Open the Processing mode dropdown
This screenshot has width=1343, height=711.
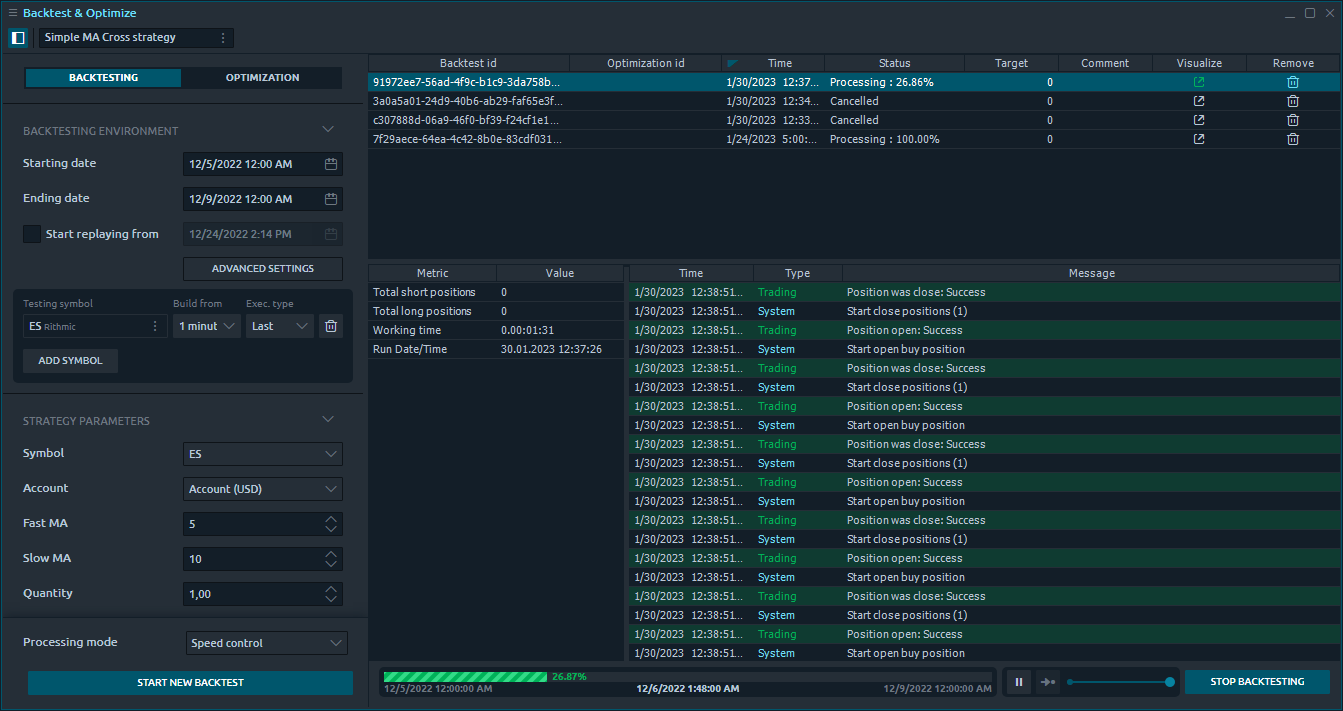[266, 643]
